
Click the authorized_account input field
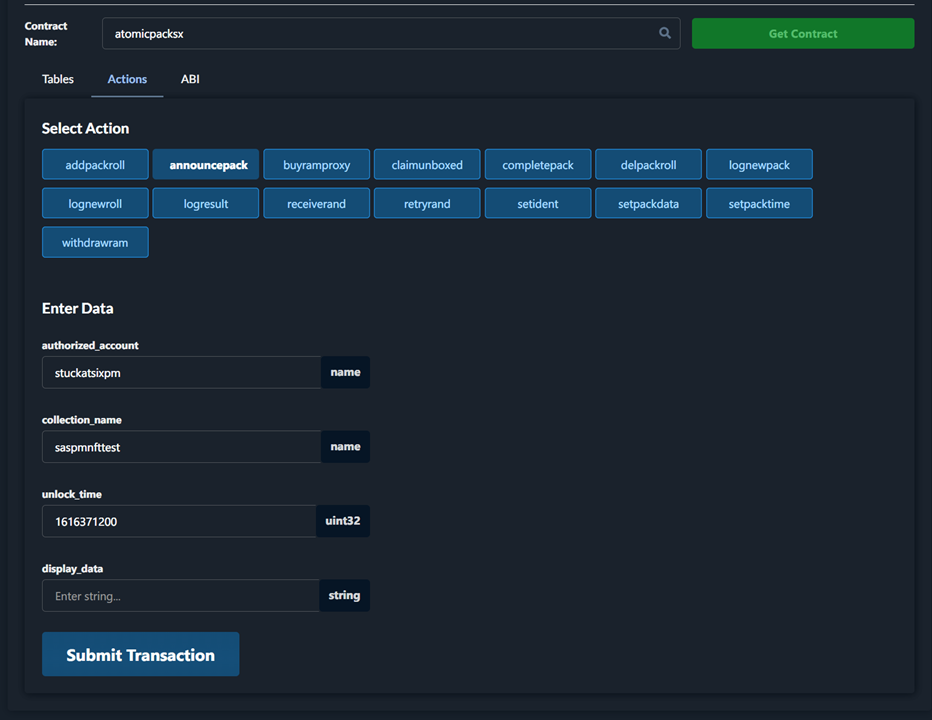(x=181, y=372)
